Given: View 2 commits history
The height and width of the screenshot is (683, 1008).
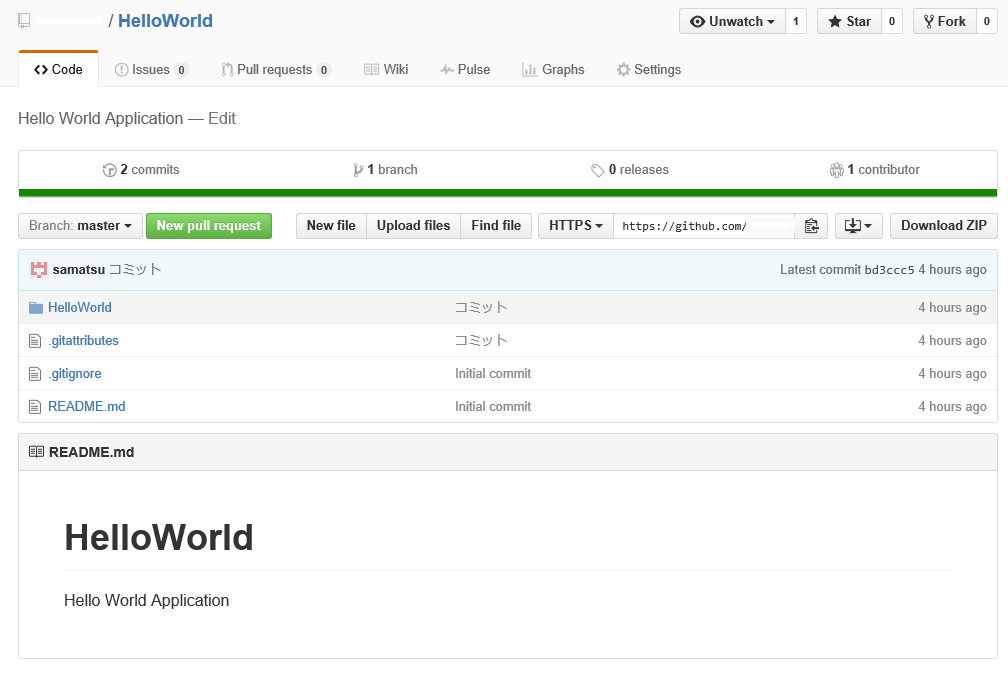Looking at the screenshot, I should click(141, 170).
